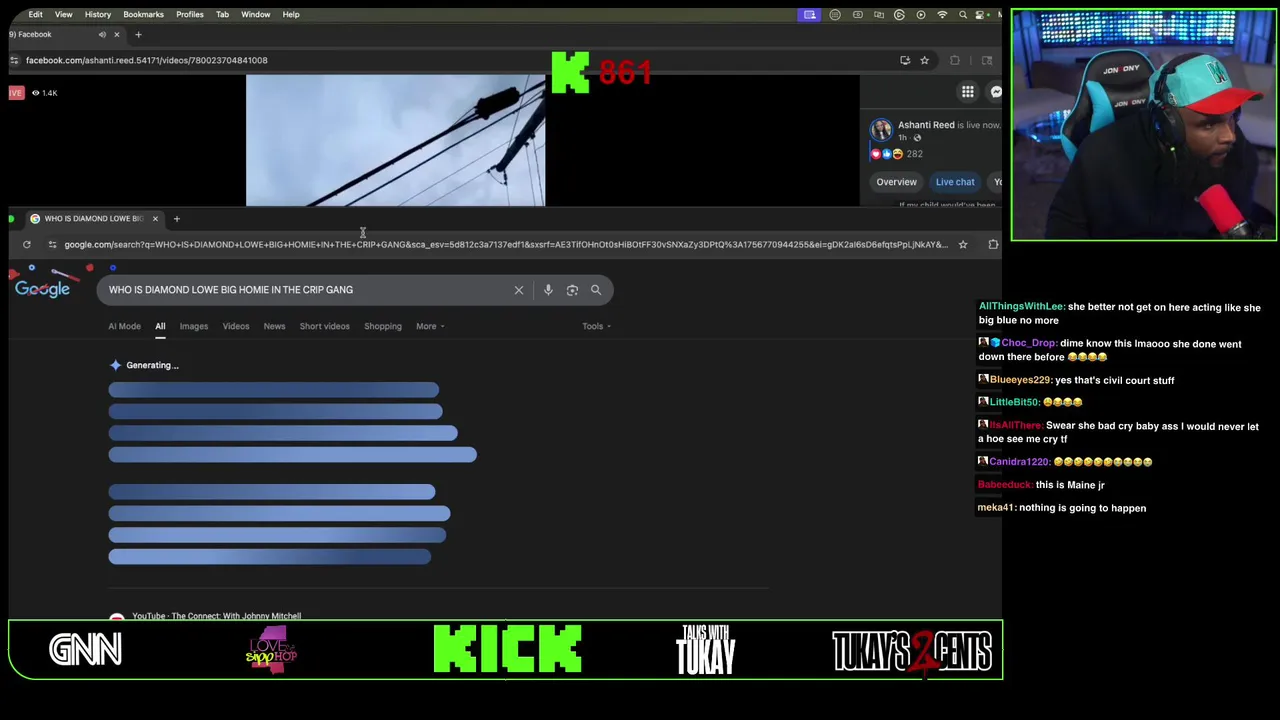Image resolution: width=1280 pixels, height=720 pixels.
Task: Open the Ashanti Reed profile name link
Action: (926, 125)
